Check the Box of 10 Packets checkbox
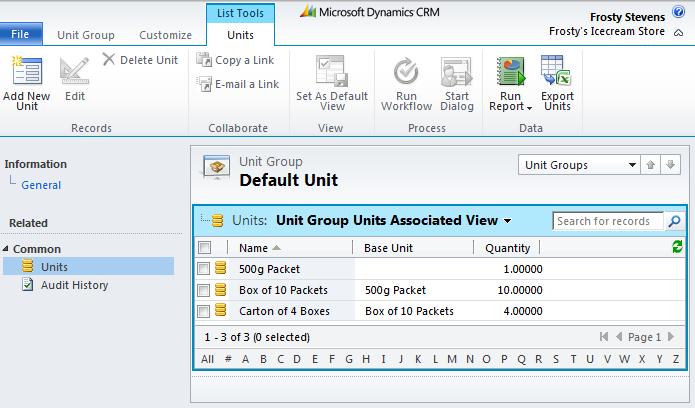The width and height of the screenshot is (695, 408). coord(203,290)
